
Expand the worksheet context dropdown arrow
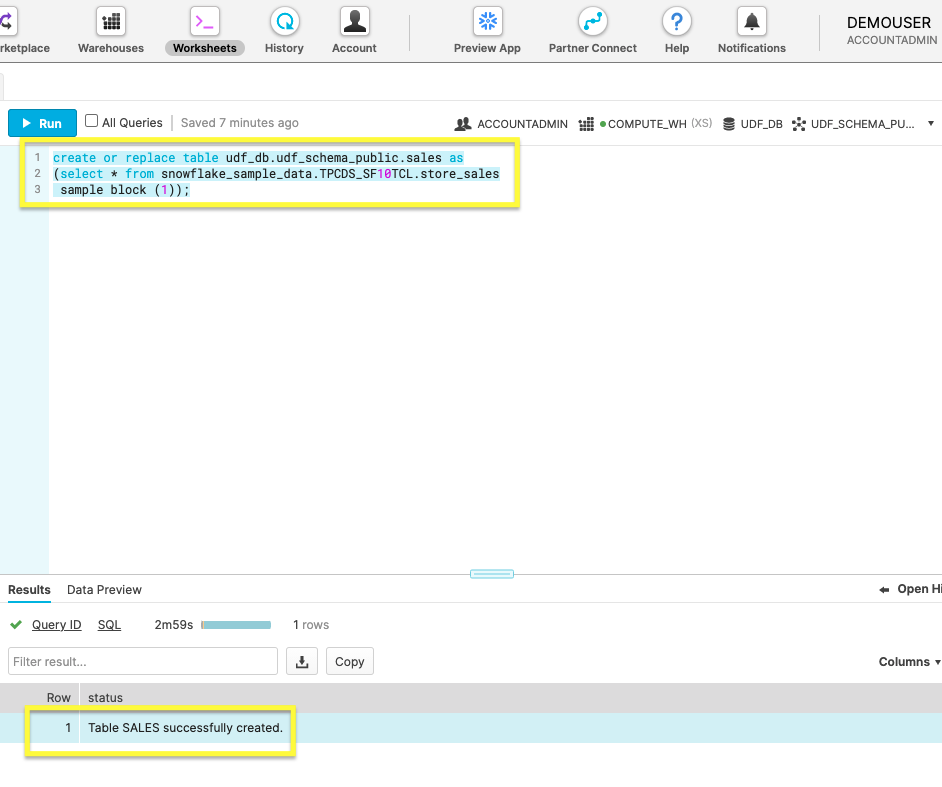coord(931,124)
